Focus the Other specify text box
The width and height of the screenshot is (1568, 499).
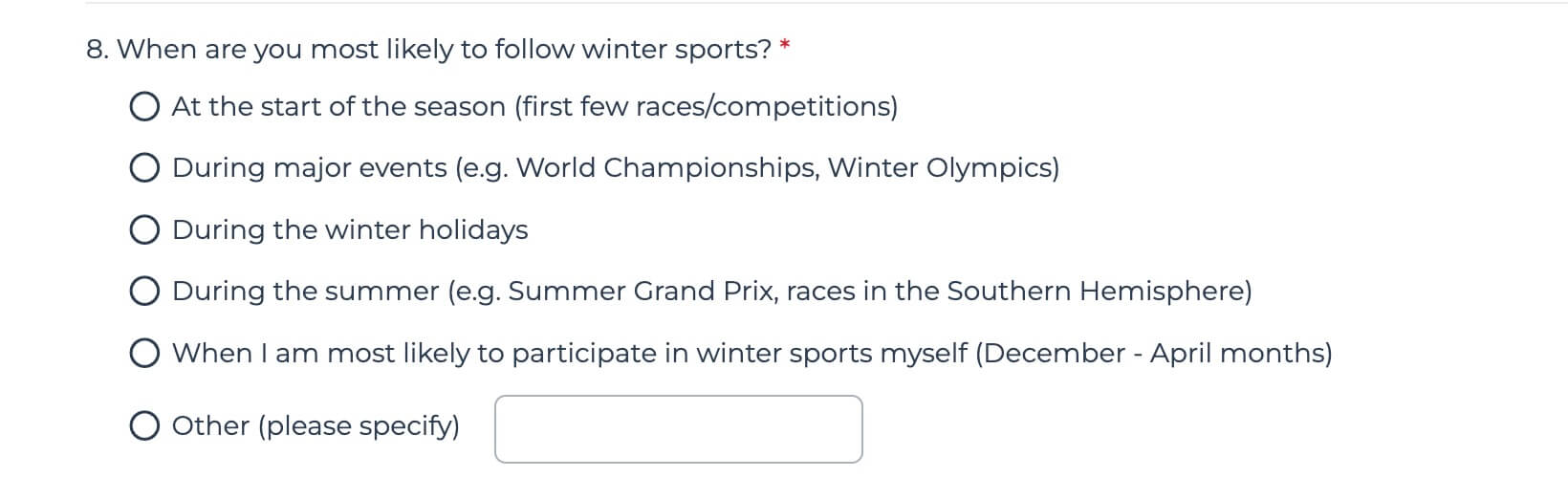click(x=679, y=429)
